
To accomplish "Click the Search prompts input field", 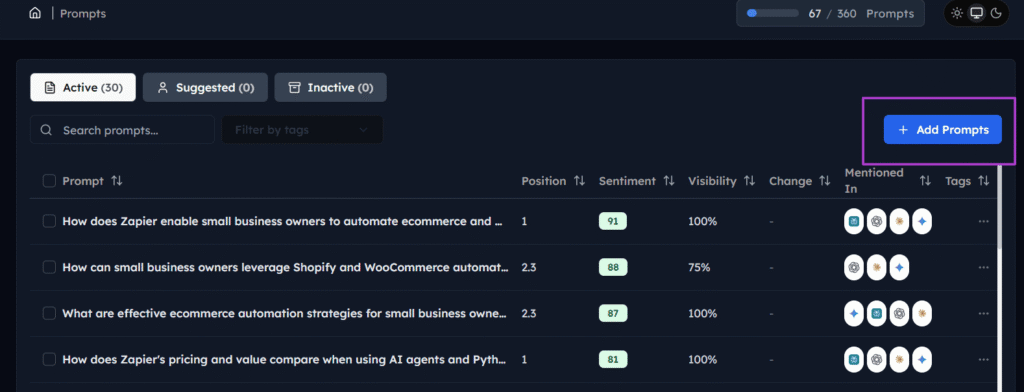I will pos(122,130).
